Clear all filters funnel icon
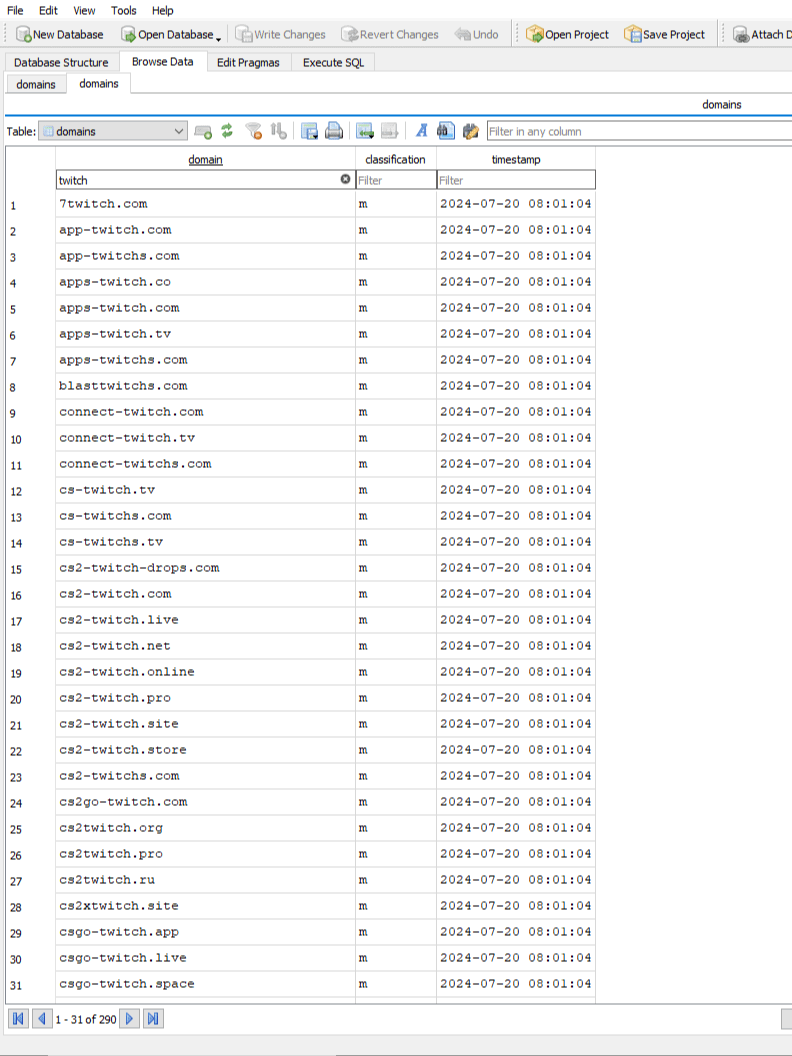This screenshot has width=792, height=1056. pos(254,131)
